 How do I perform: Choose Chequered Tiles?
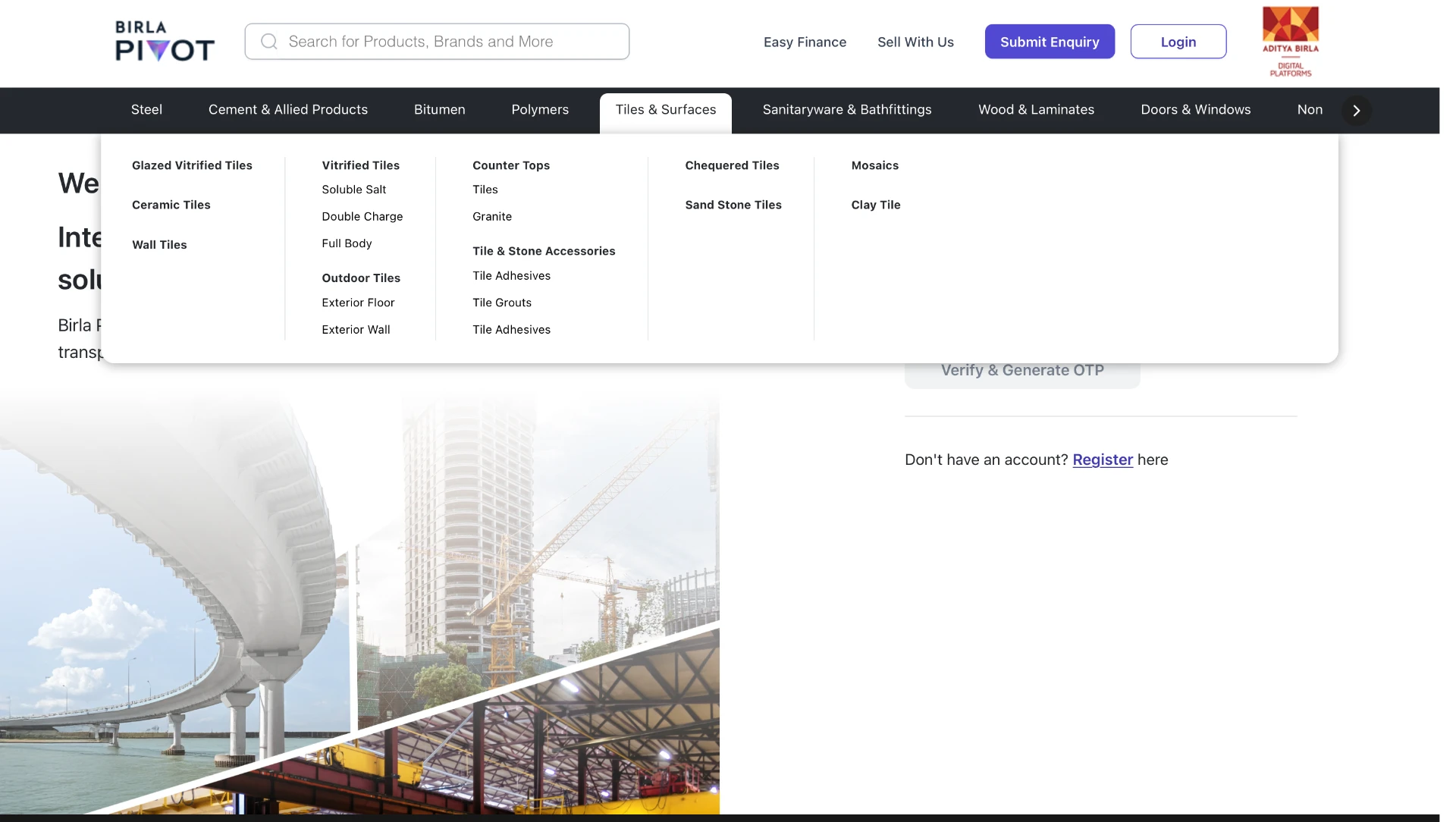(732, 165)
